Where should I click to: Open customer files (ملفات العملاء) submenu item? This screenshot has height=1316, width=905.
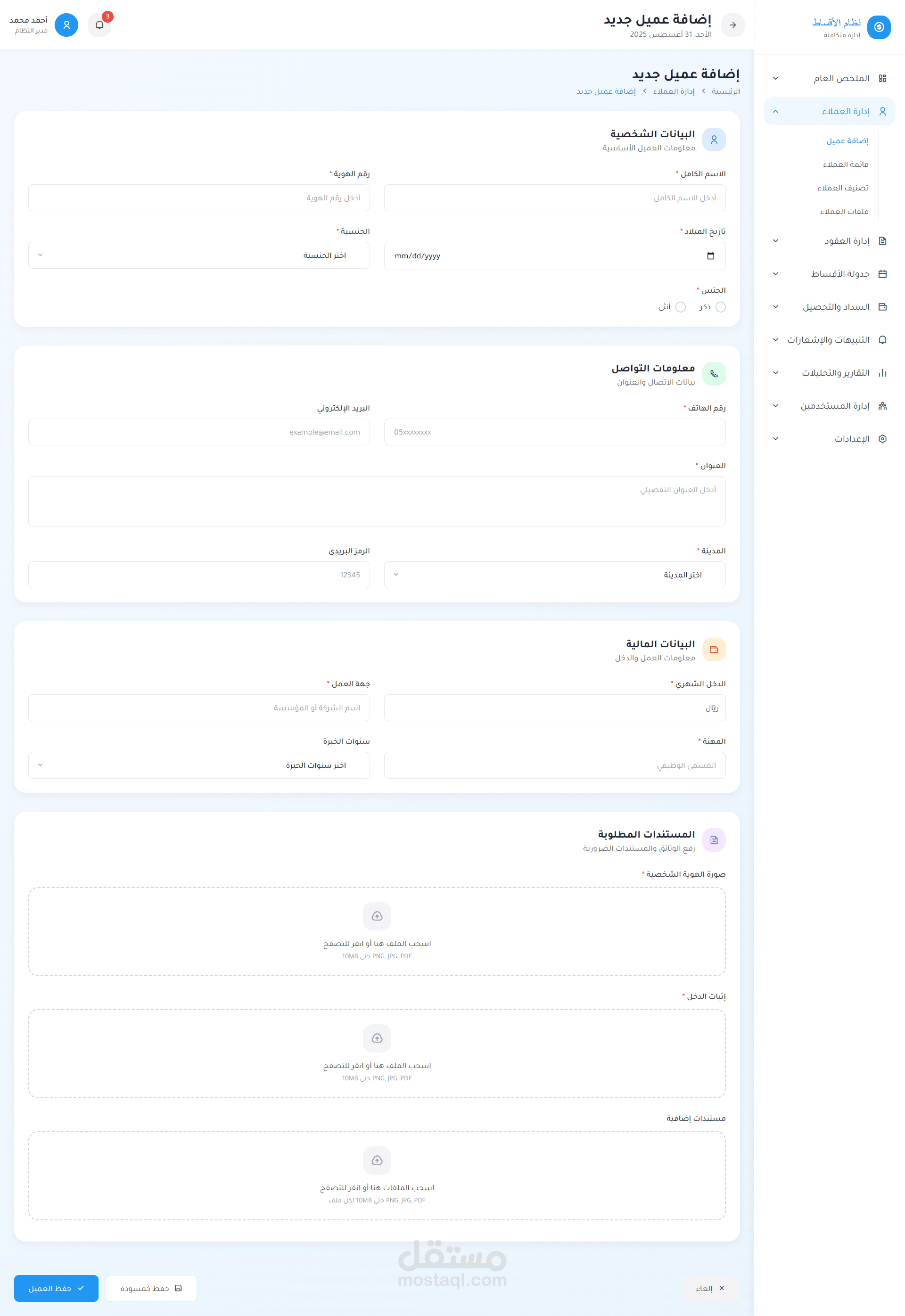pyautogui.click(x=844, y=212)
